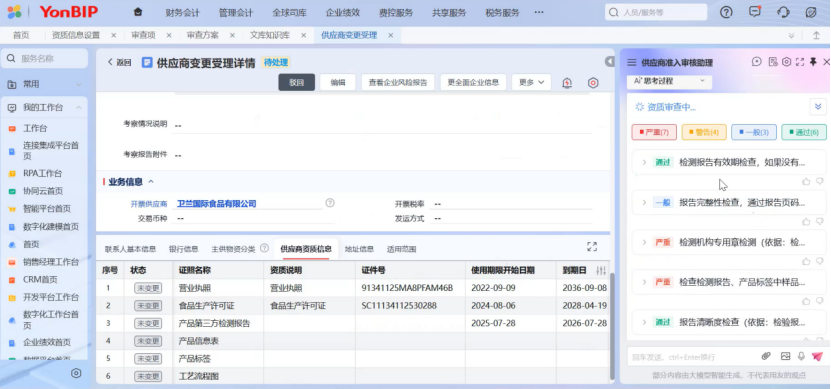Viewport: 831px width, 389px height.
Task: Open assistant panel settings hexagon icon
Action: tap(786, 62)
